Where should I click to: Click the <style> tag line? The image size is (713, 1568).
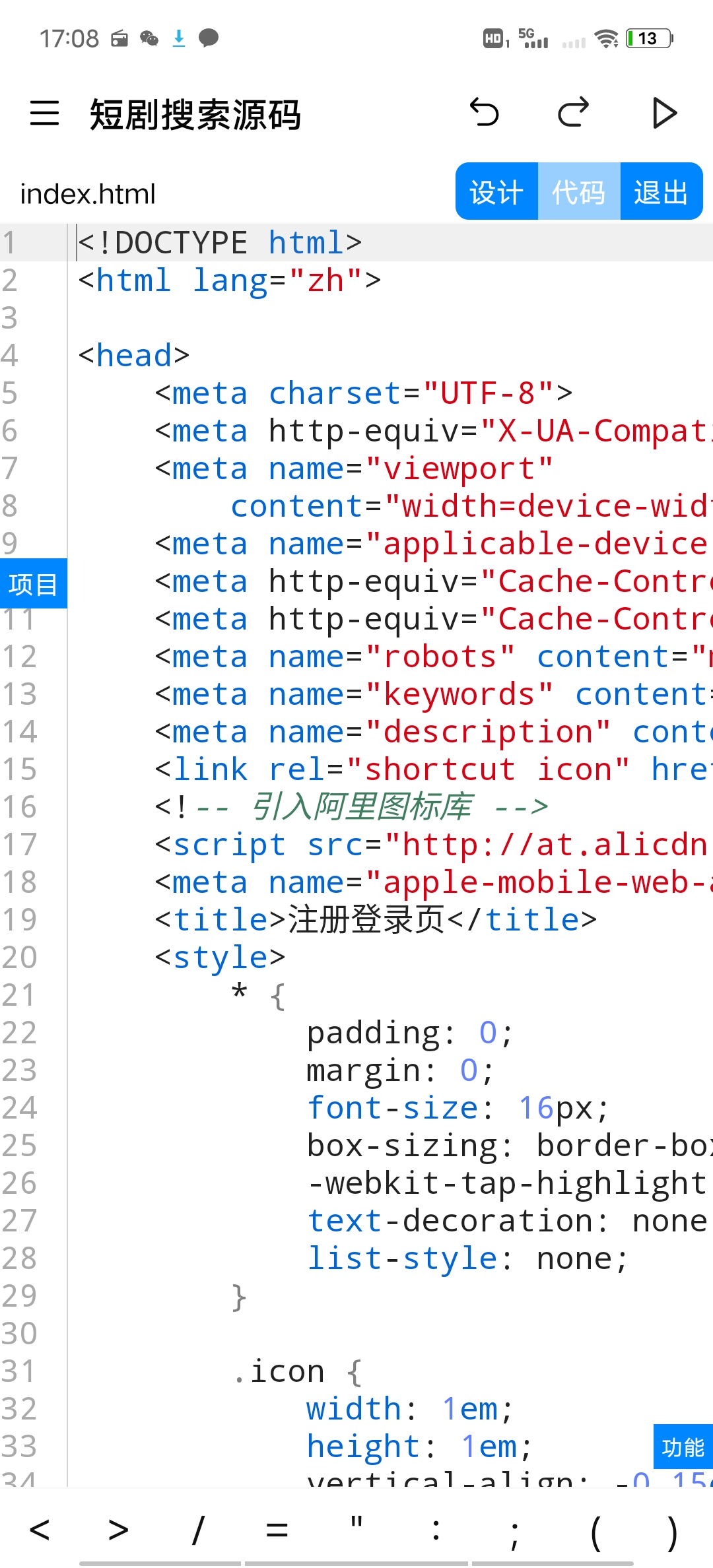[220, 958]
